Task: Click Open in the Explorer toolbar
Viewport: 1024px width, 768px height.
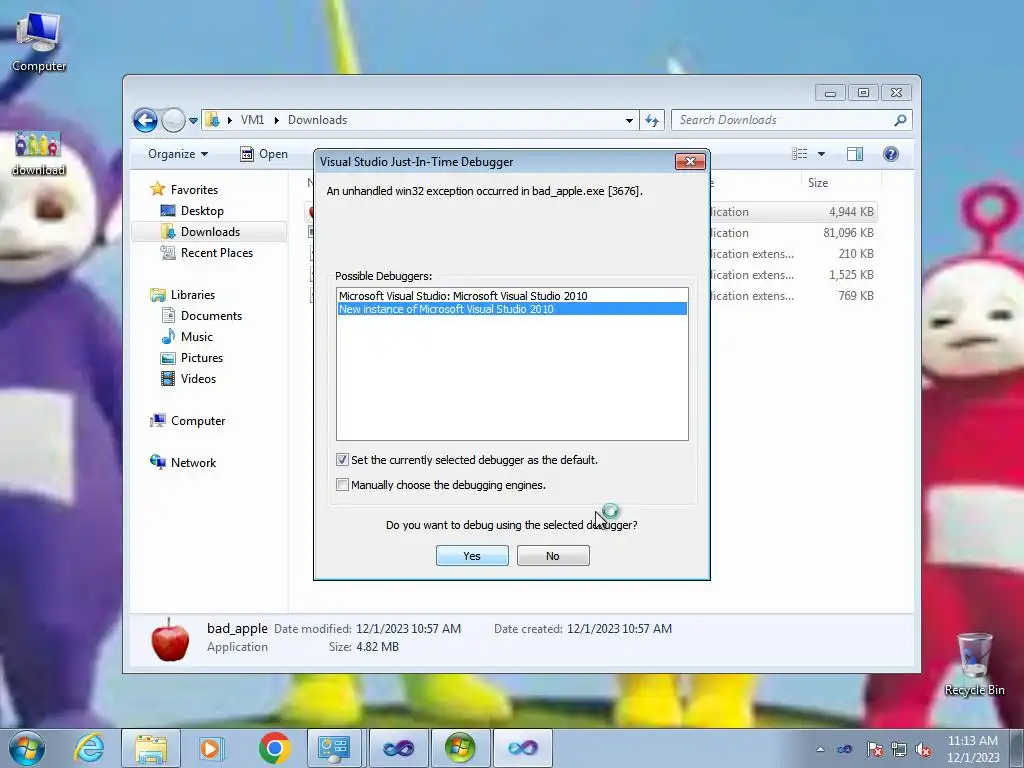Action: [x=264, y=154]
